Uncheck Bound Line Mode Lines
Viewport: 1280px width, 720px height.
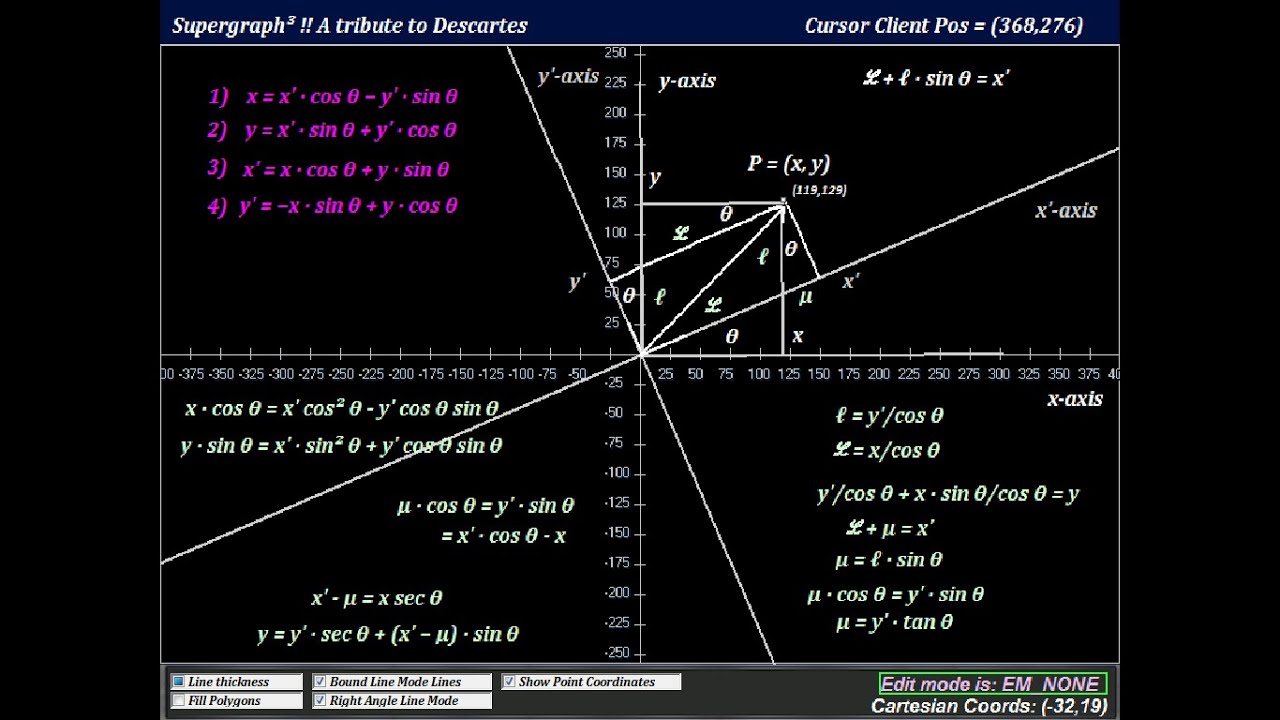tap(320, 682)
